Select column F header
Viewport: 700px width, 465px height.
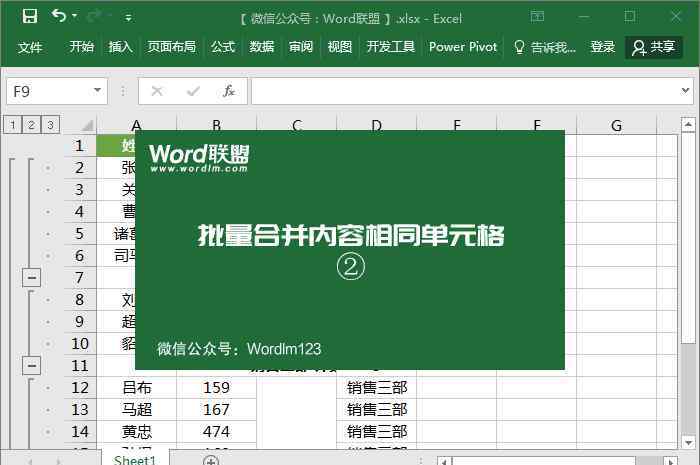click(537, 125)
